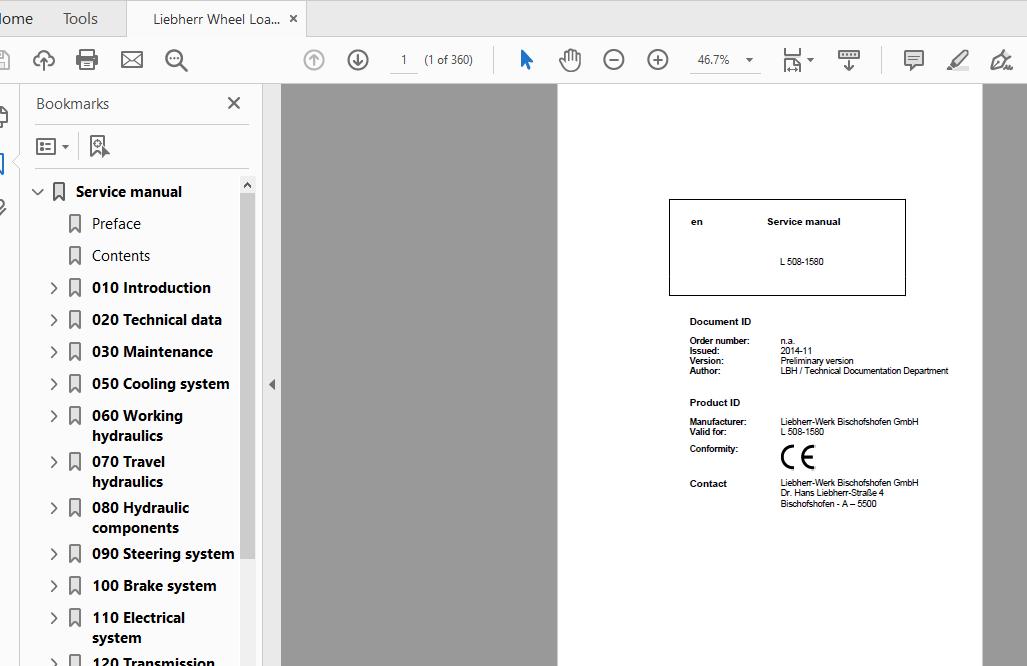The image size is (1027, 666).
Task: Switch to Home tab
Action: (x=16, y=18)
